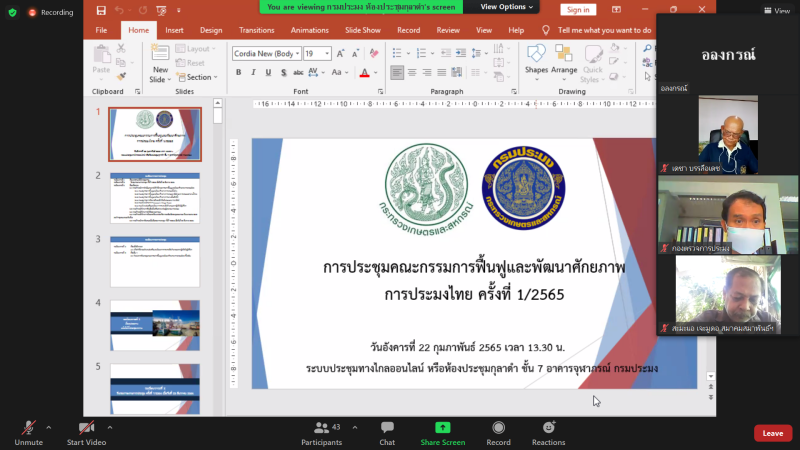
Task: Click Increase Font Size icon
Action: pyautogui.click(x=340, y=54)
